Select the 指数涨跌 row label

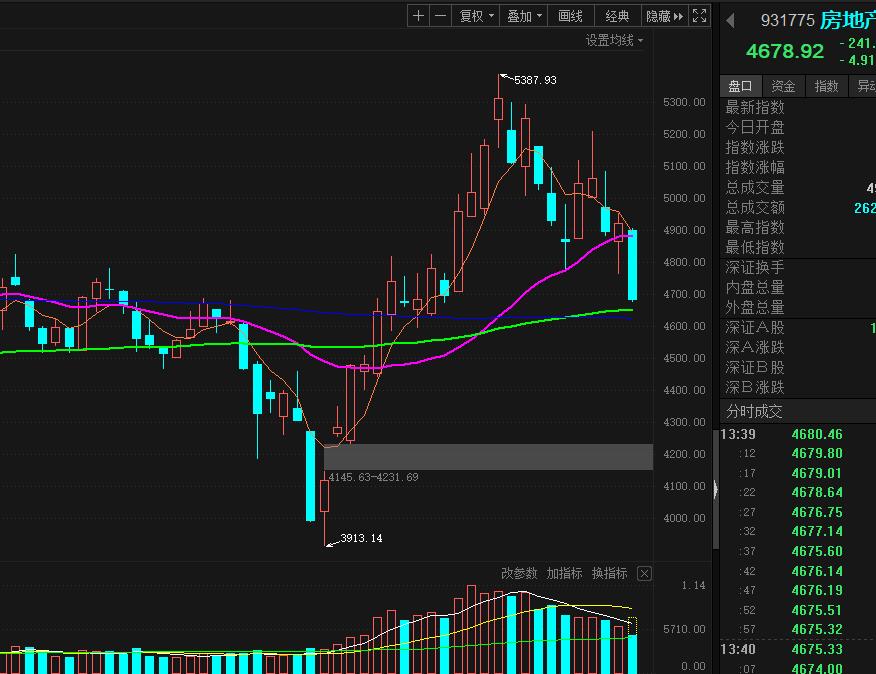(755, 148)
